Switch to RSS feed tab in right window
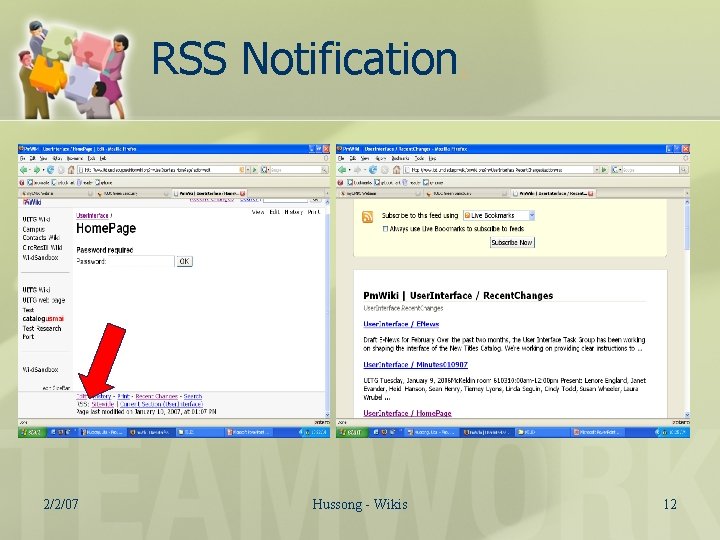This screenshot has height=540, width=720. 466,193
